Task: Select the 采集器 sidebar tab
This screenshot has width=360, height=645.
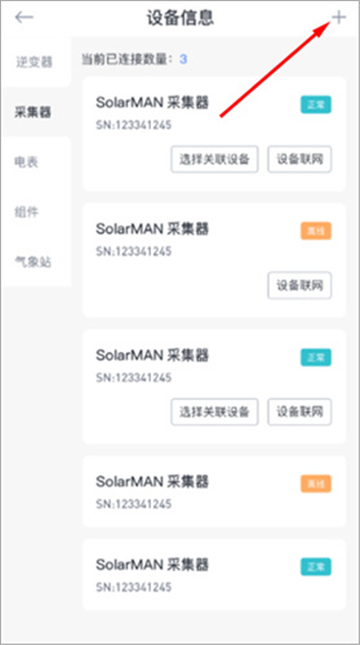Action: pyautogui.click(x=34, y=112)
